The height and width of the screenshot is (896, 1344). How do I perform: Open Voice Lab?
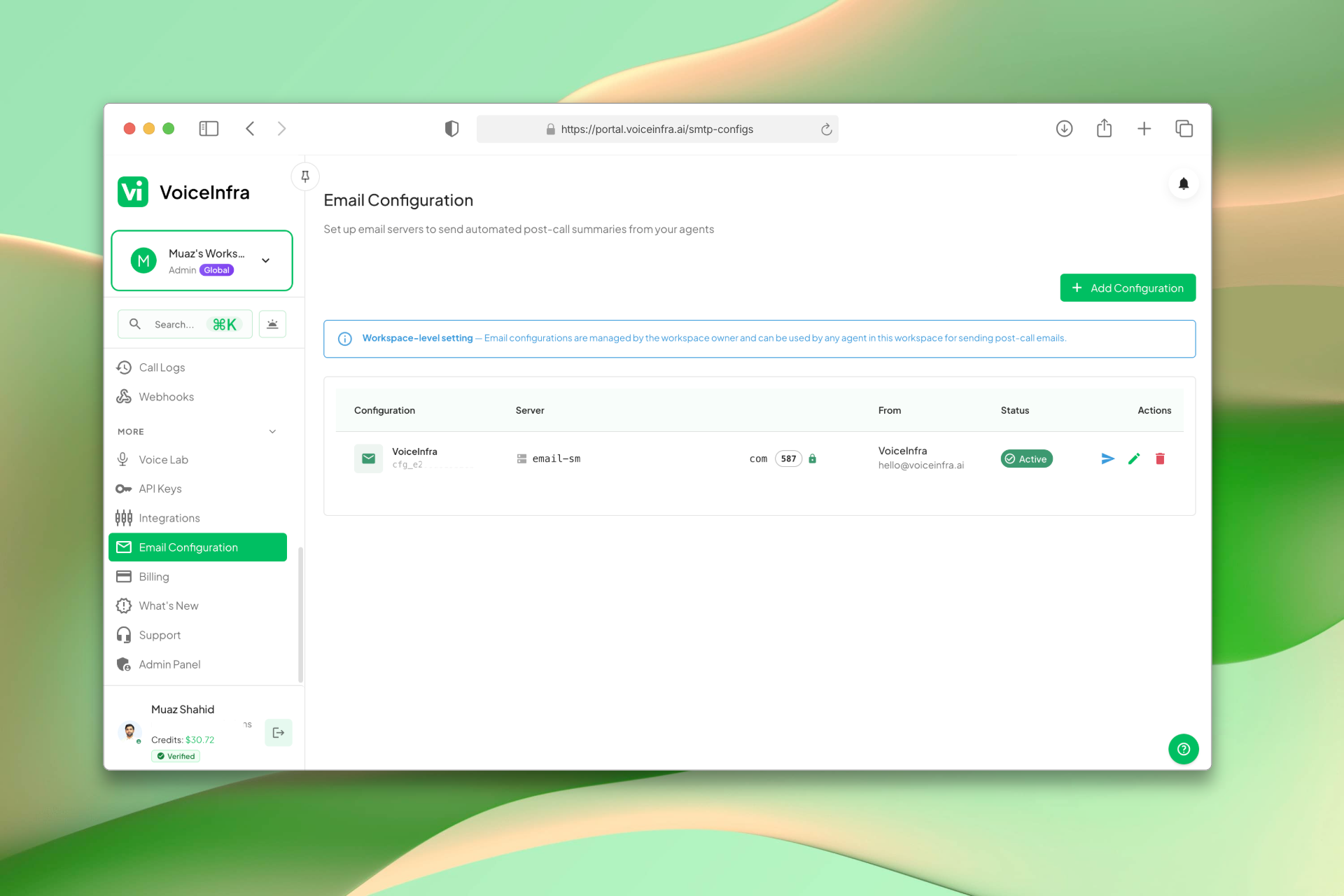coord(197,460)
